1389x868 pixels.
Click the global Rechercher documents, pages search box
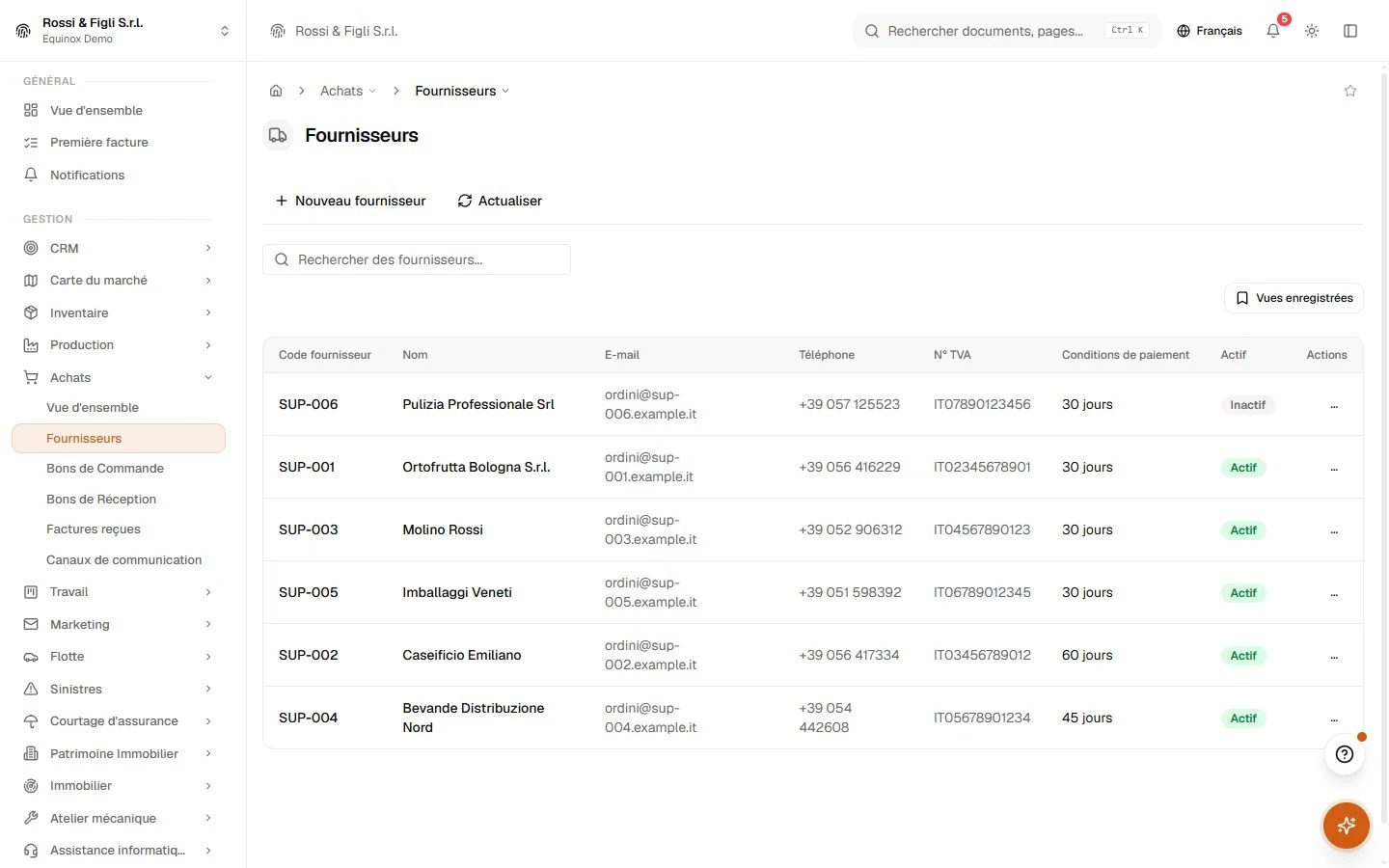point(1007,31)
